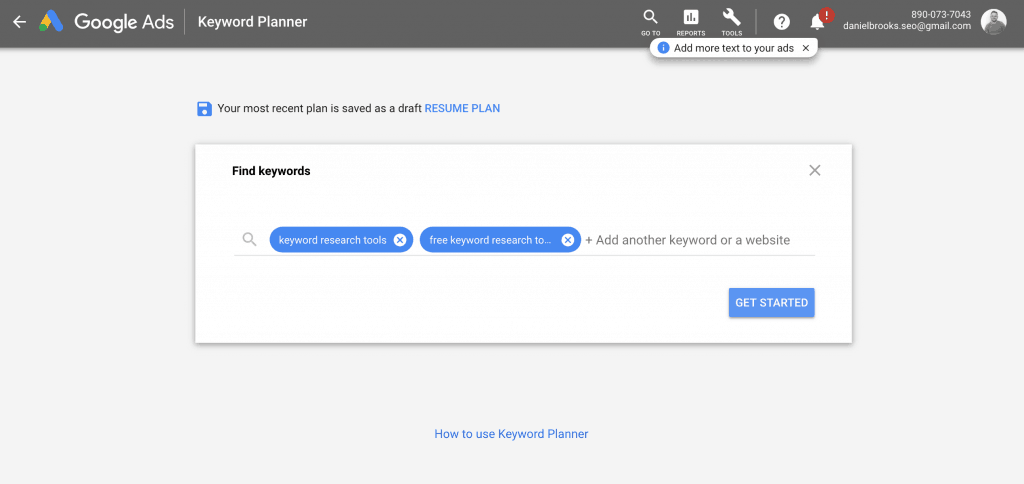Go back using the left arrow
This screenshot has height=484, width=1024.
pyautogui.click(x=20, y=22)
